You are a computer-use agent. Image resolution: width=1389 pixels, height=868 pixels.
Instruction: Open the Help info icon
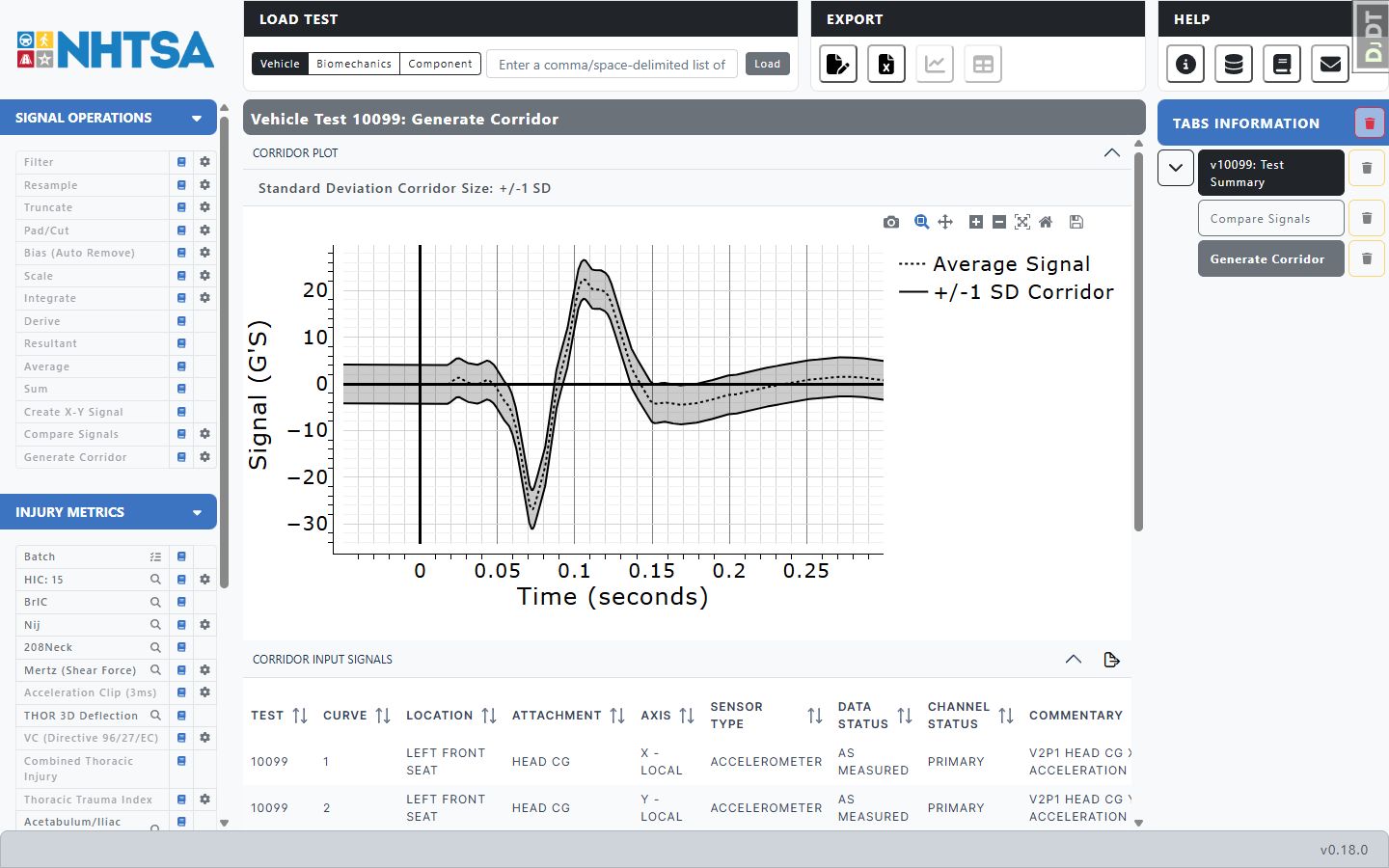(1185, 65)
